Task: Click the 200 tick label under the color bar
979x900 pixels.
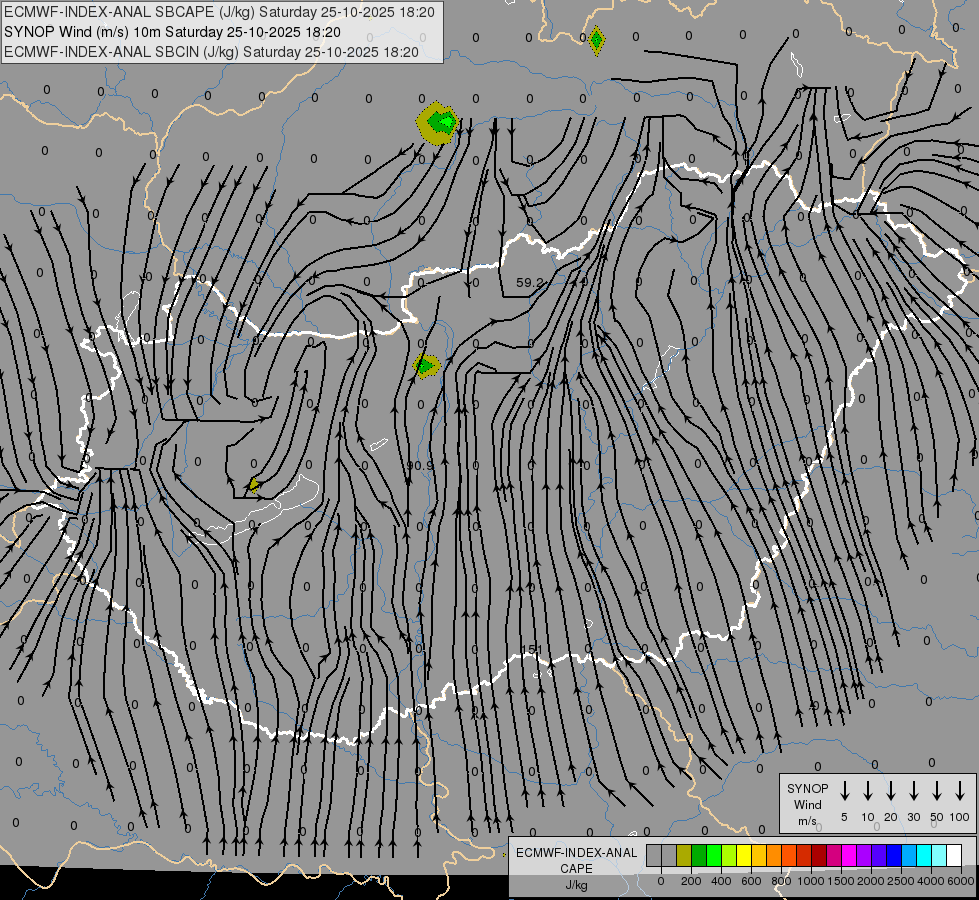Action: [691, 881]
